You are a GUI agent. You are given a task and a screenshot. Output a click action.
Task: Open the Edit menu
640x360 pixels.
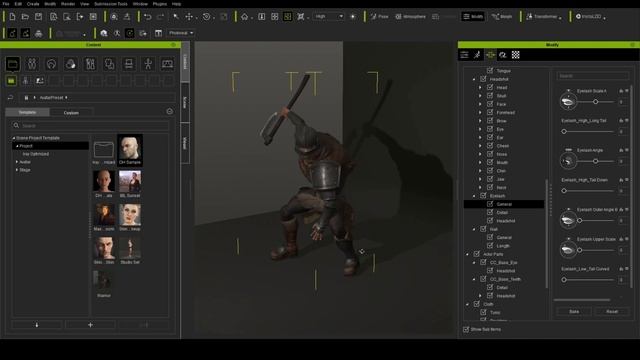coord(18,4)
